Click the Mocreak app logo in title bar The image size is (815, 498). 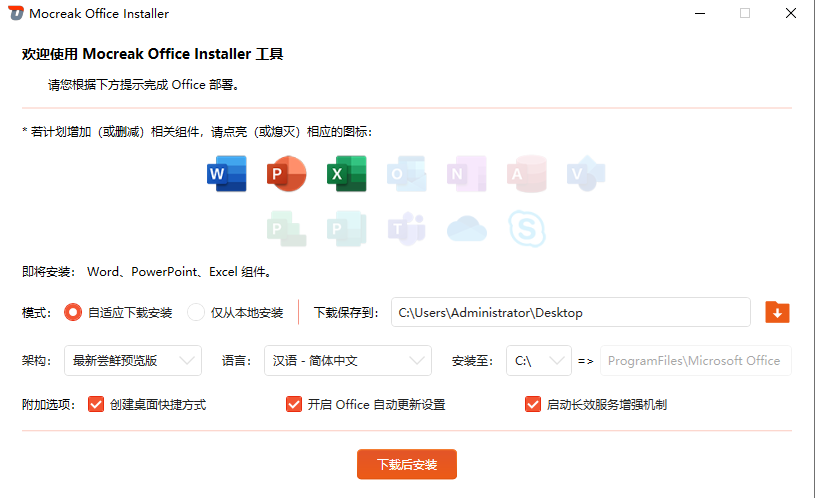16,13
